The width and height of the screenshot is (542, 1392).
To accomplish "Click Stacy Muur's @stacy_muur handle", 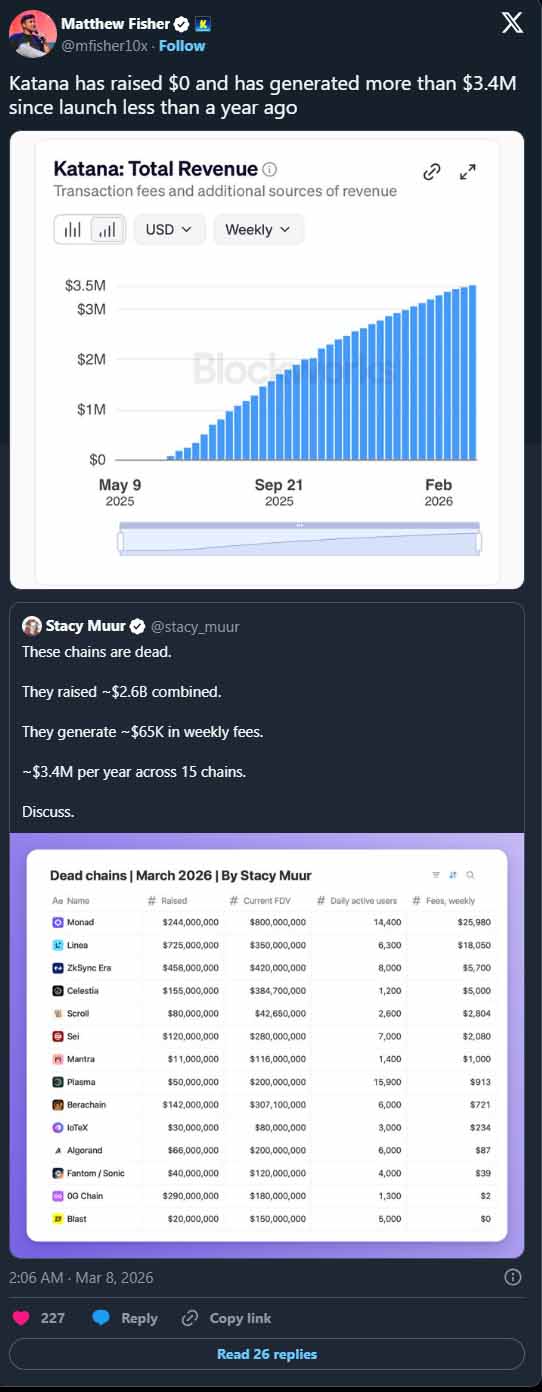I will [195, 627].
